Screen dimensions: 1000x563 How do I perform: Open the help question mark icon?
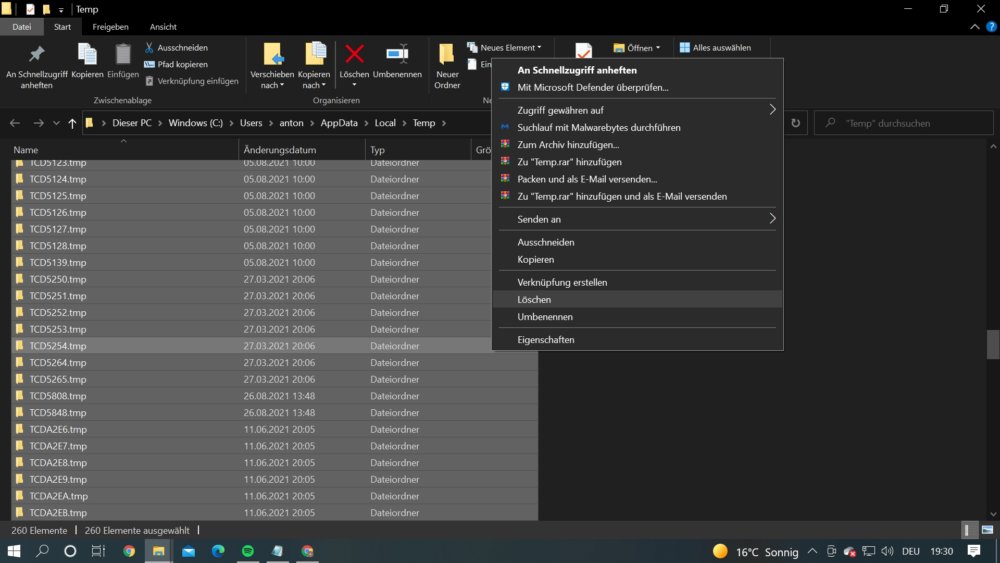(x=991, y=27)
